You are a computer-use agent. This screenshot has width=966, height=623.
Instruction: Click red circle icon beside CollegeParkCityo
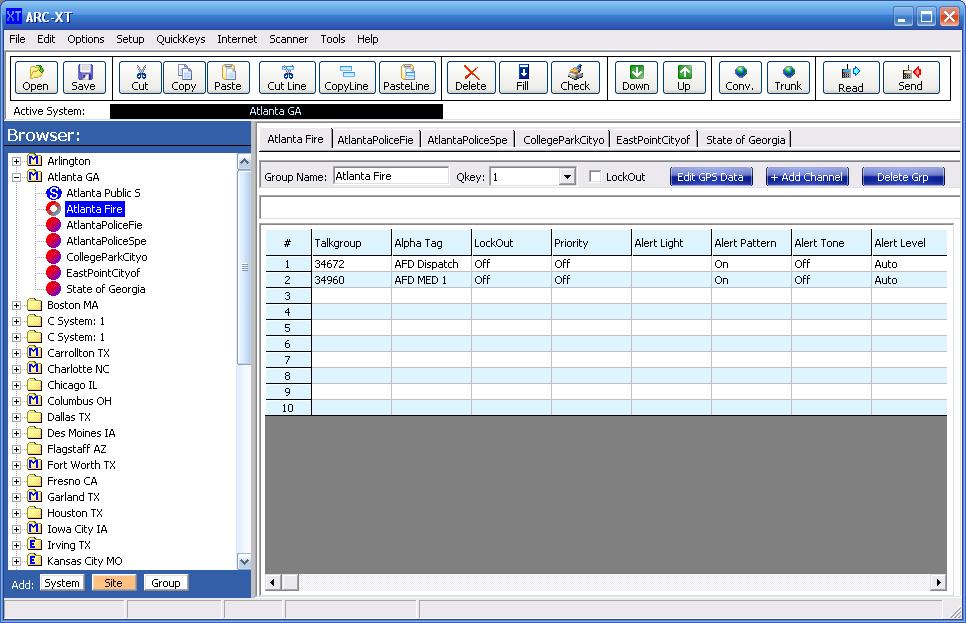[x=54, y=257]
